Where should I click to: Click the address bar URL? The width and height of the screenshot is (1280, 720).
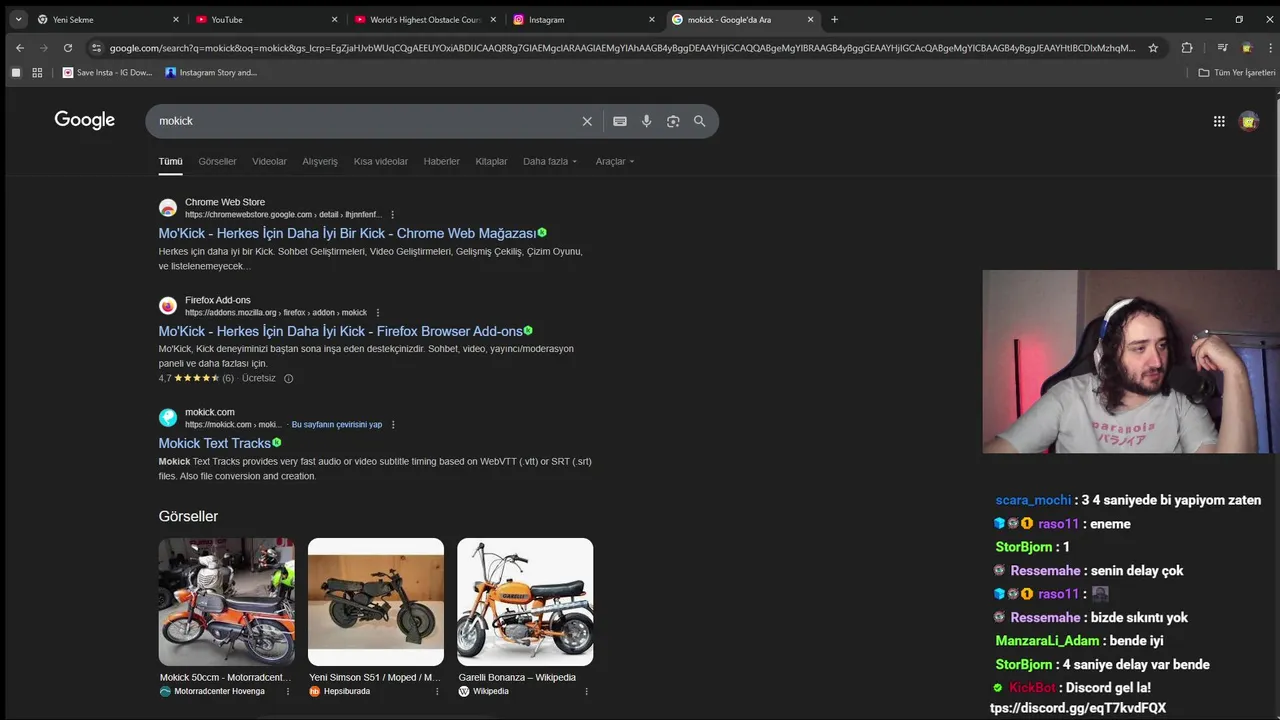pyautogui.click(x=622, y=47)
